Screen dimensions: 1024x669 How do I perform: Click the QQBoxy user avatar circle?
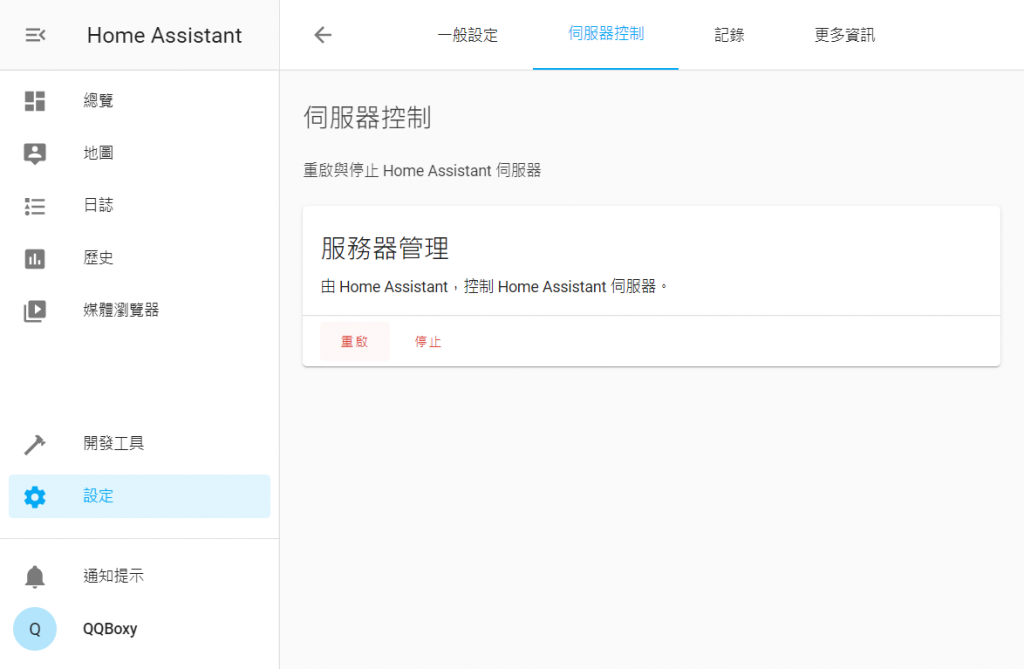(x=35, y=629)
